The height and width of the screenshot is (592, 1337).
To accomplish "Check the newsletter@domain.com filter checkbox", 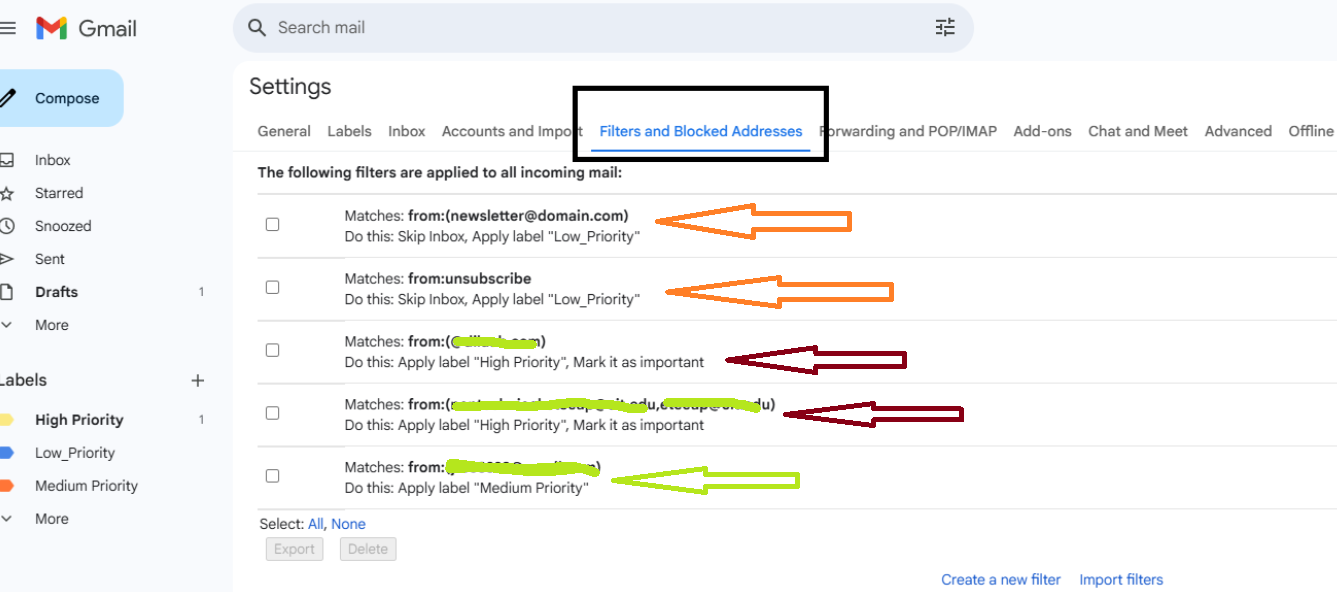I will coord(272,224).
